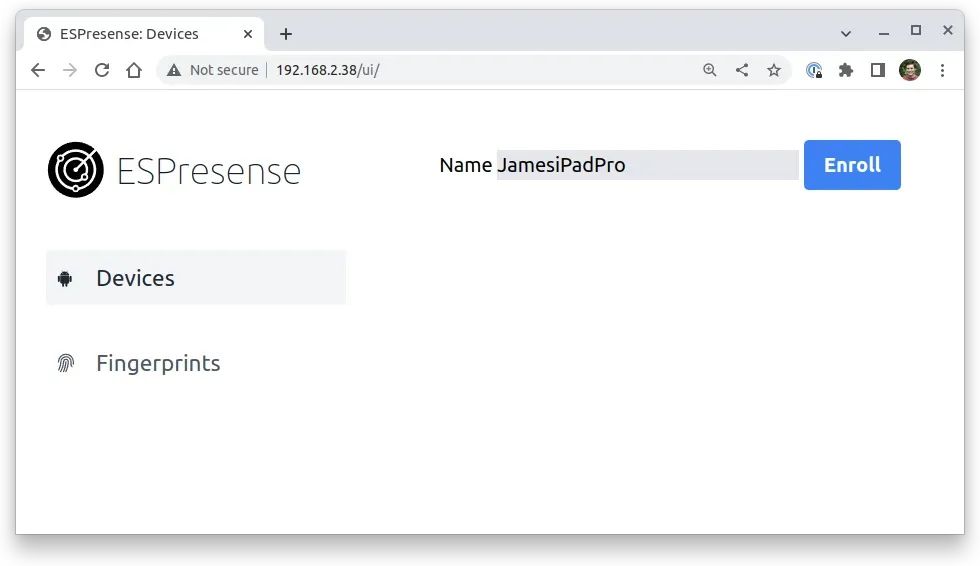Click the address bar URL 192.168.2.38/ui/

pyautogui.click(x=328, y=70)
